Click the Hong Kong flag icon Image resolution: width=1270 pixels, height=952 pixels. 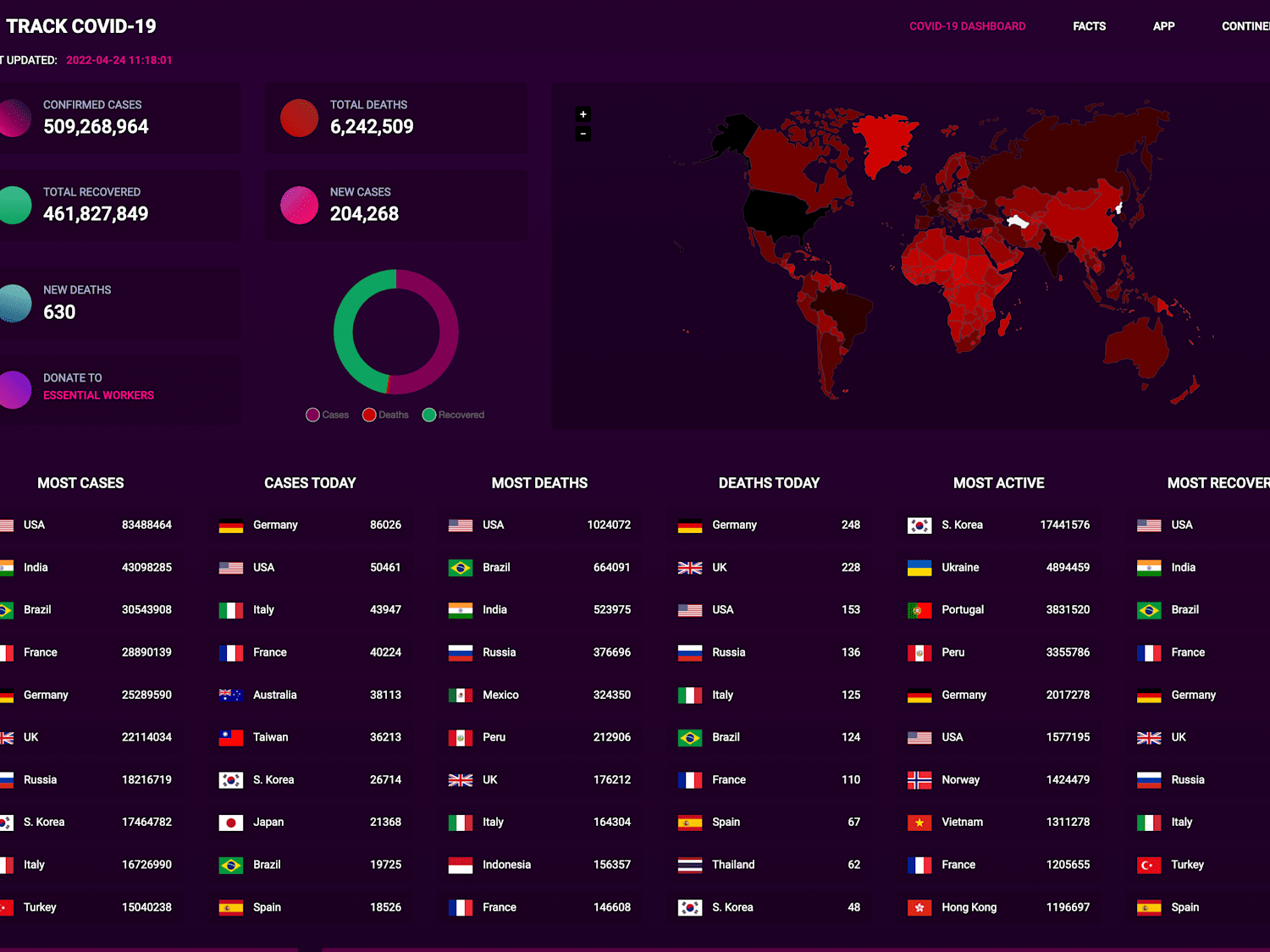click(919, 908)
